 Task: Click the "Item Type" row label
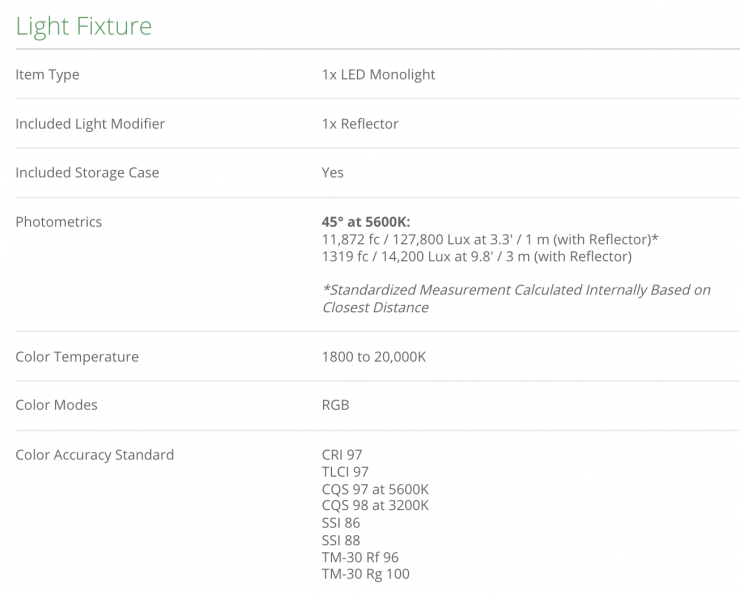tap(47, 75)
